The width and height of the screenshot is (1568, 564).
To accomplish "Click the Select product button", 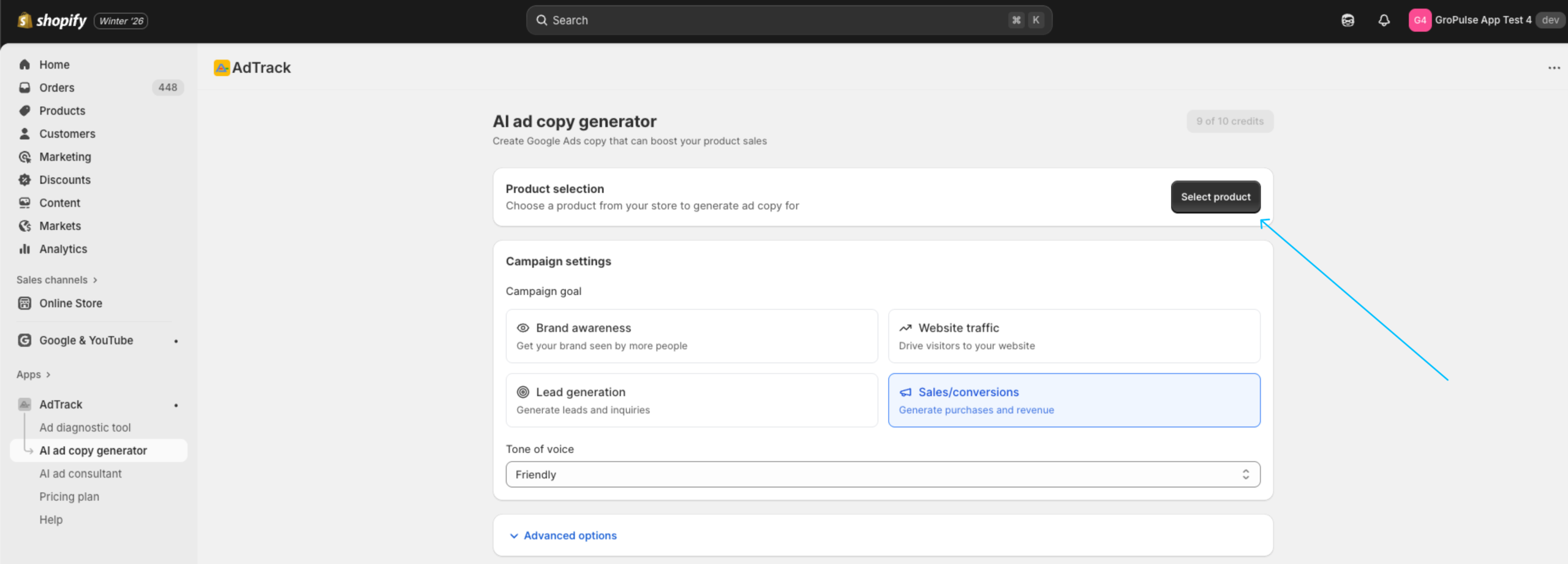I will [1215, 197].
